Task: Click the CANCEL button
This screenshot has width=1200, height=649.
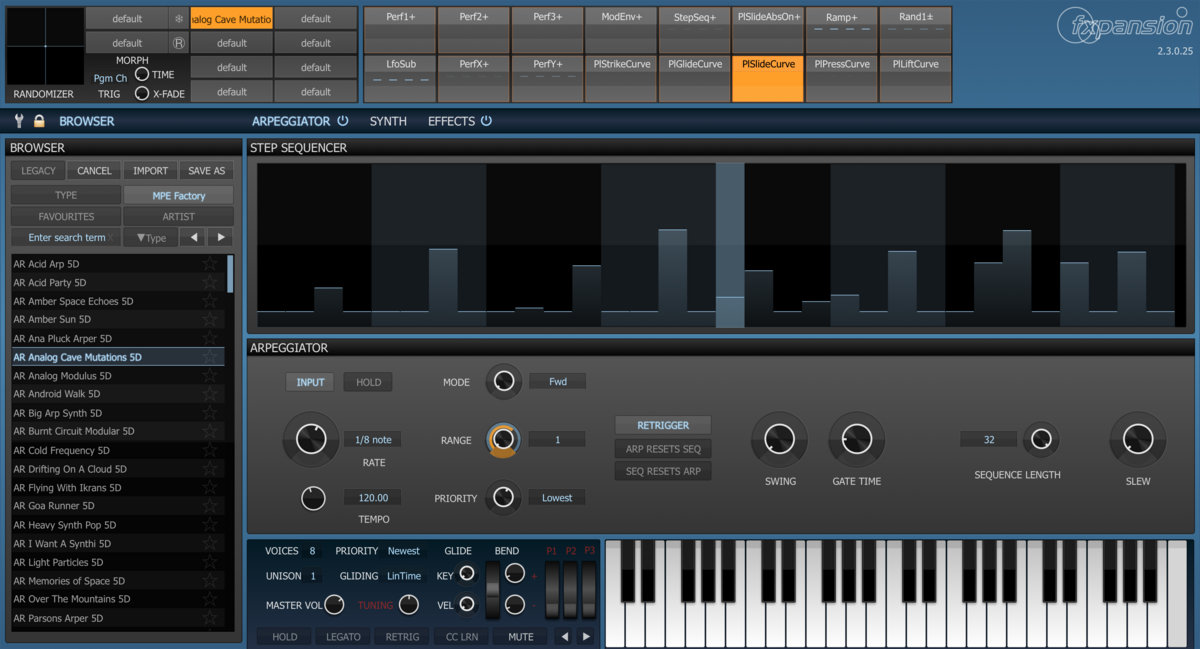Action: (94, 171)
